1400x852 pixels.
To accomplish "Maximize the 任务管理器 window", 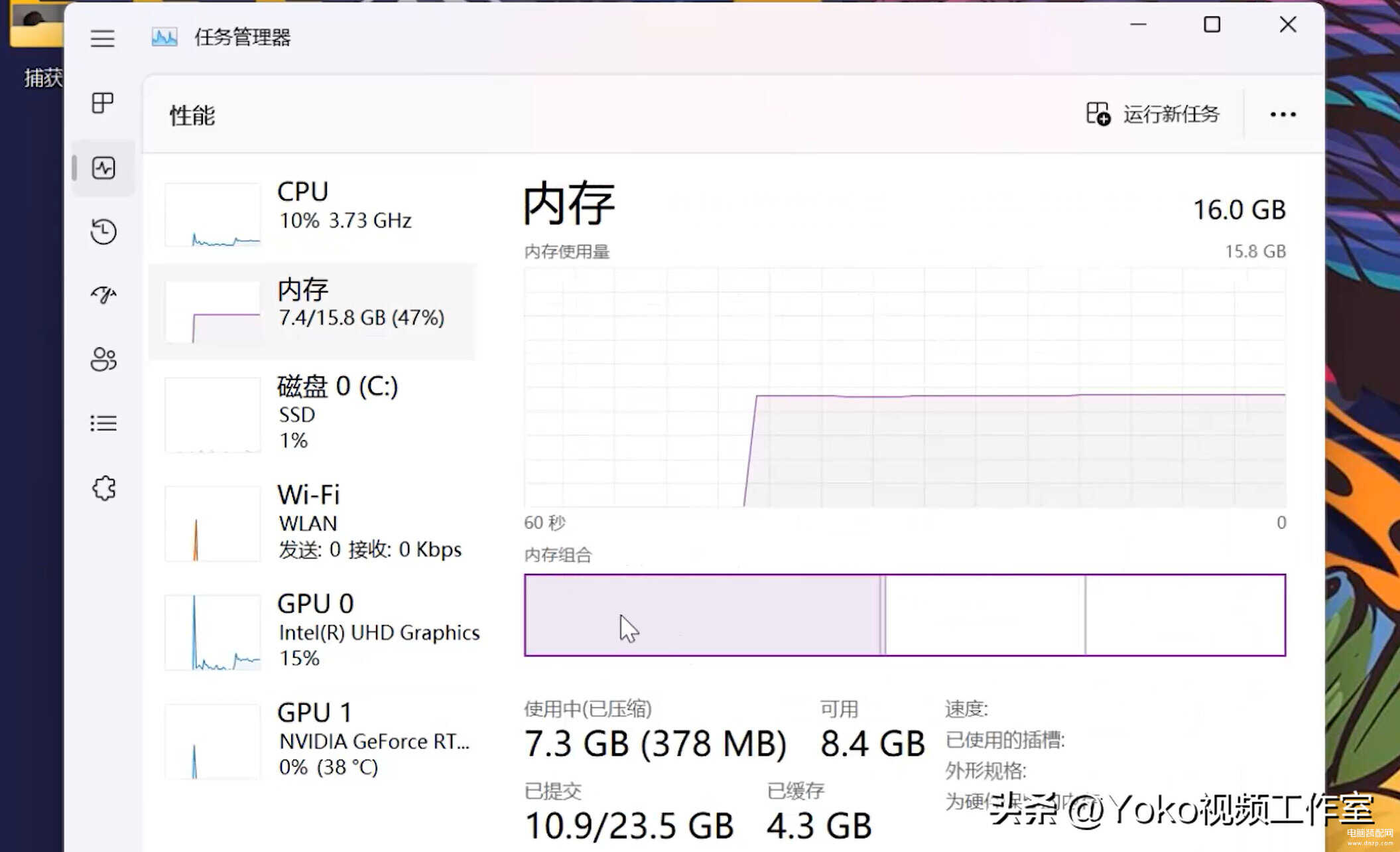I will coord(1212,25).
